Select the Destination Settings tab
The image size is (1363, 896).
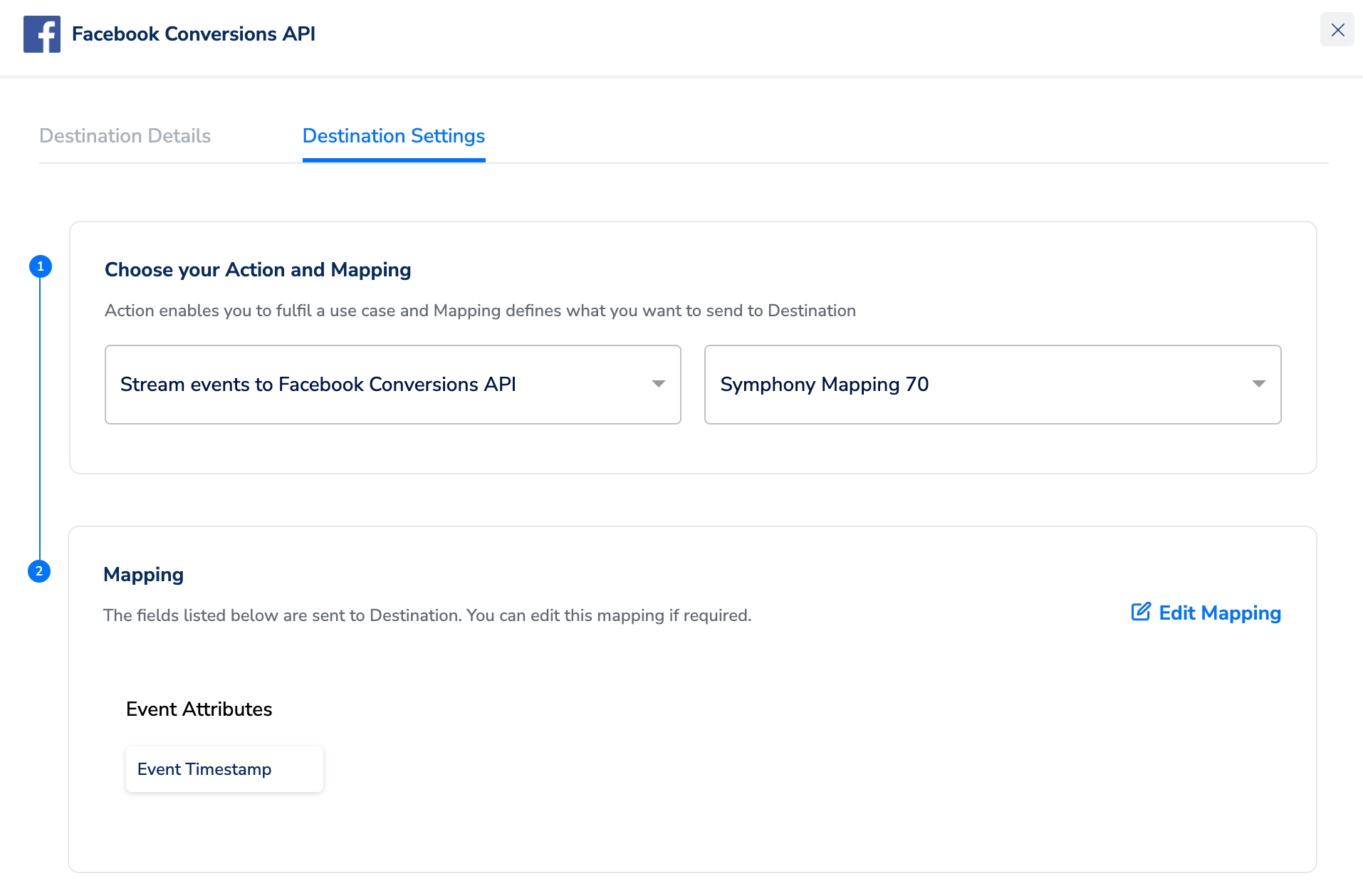394,136
